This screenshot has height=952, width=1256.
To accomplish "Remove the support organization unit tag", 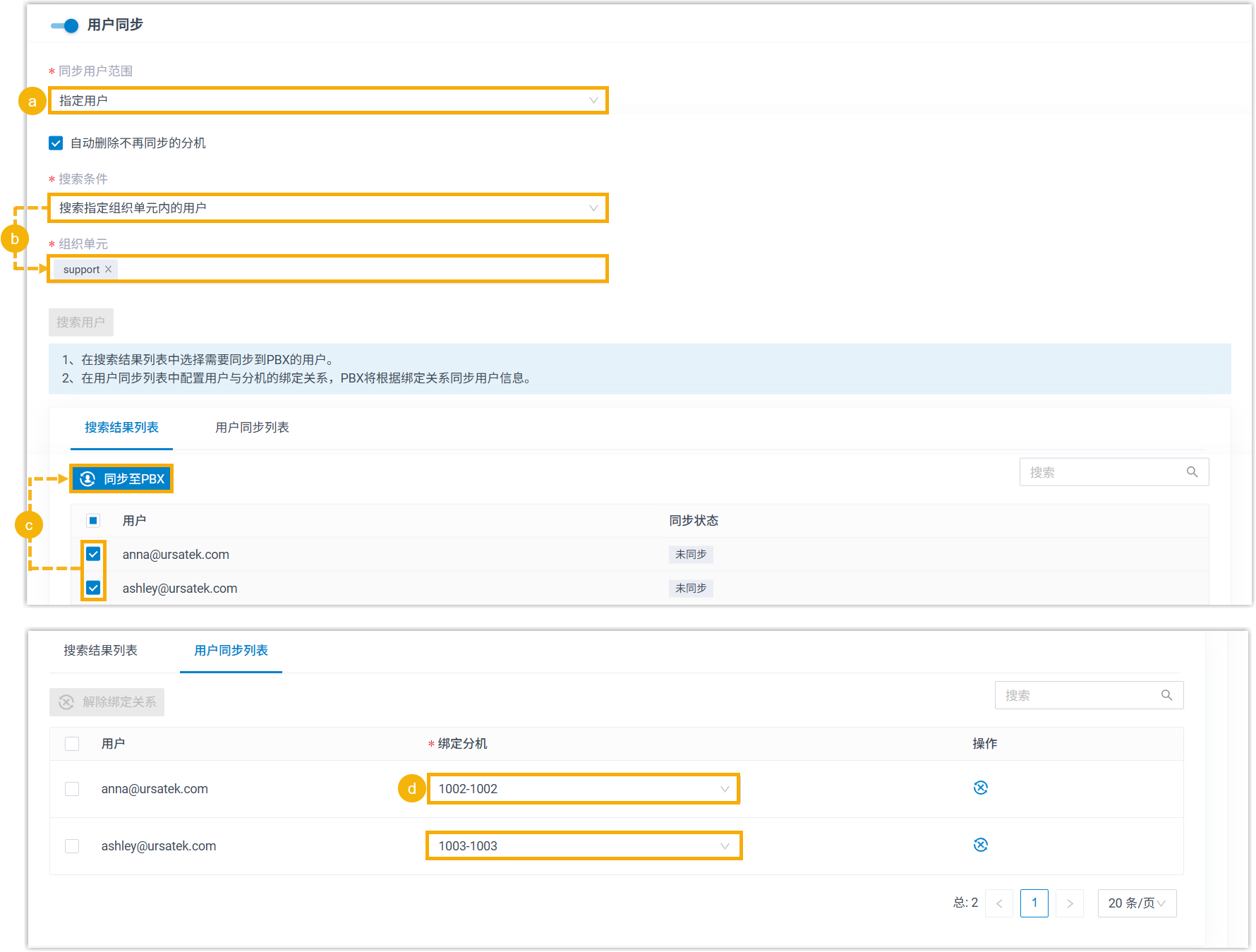I will pos(108,270).
